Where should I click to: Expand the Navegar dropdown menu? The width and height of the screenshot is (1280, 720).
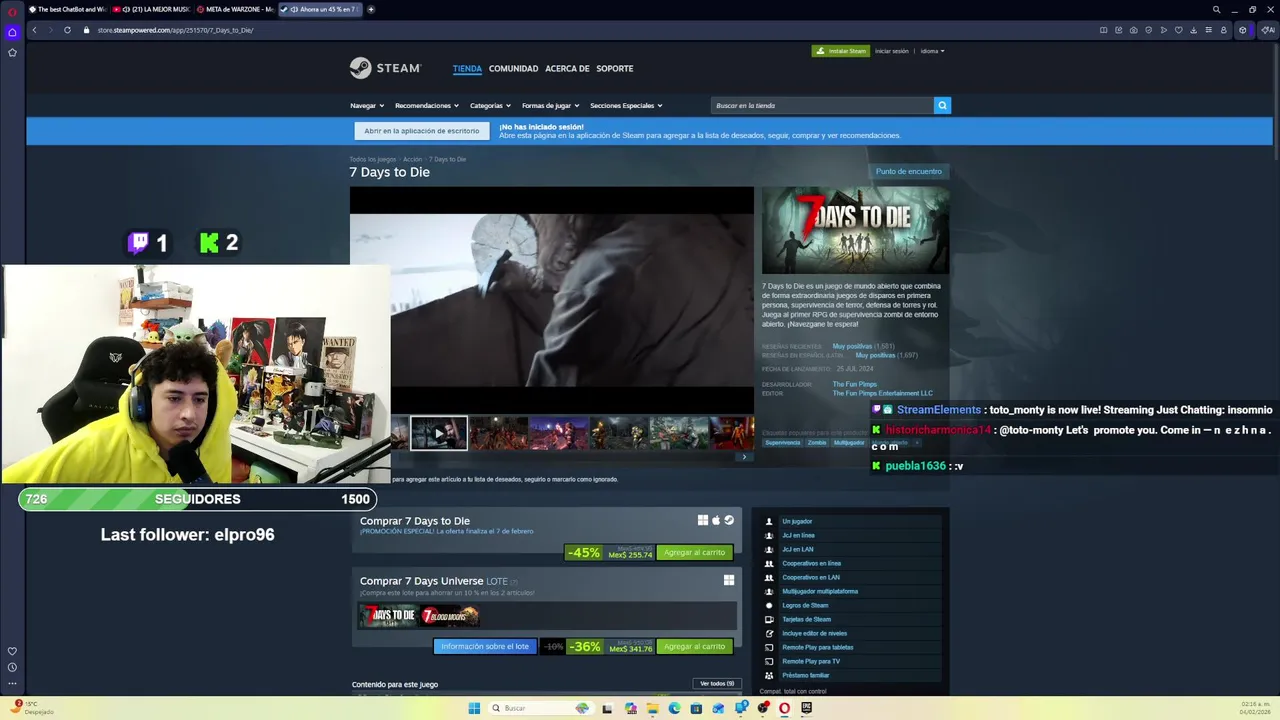click(x=366, y=105)
